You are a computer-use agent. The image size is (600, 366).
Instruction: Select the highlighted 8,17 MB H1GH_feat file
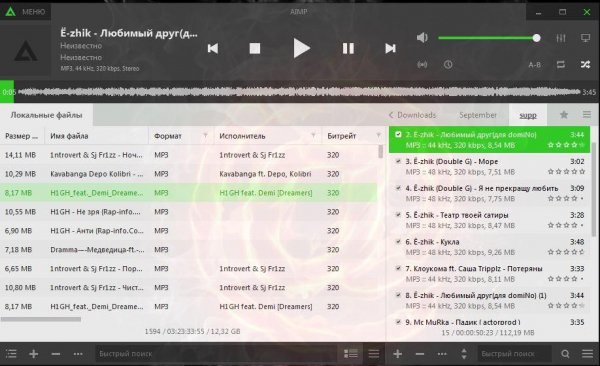click(x=189, y=193)
